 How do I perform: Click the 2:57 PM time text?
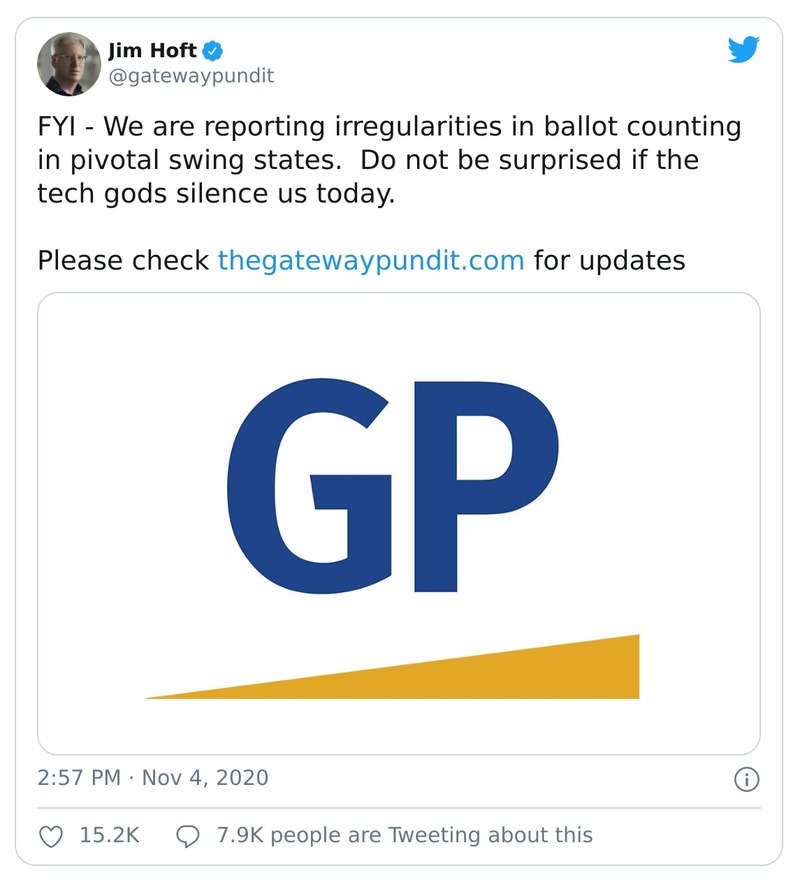(78, 777)
